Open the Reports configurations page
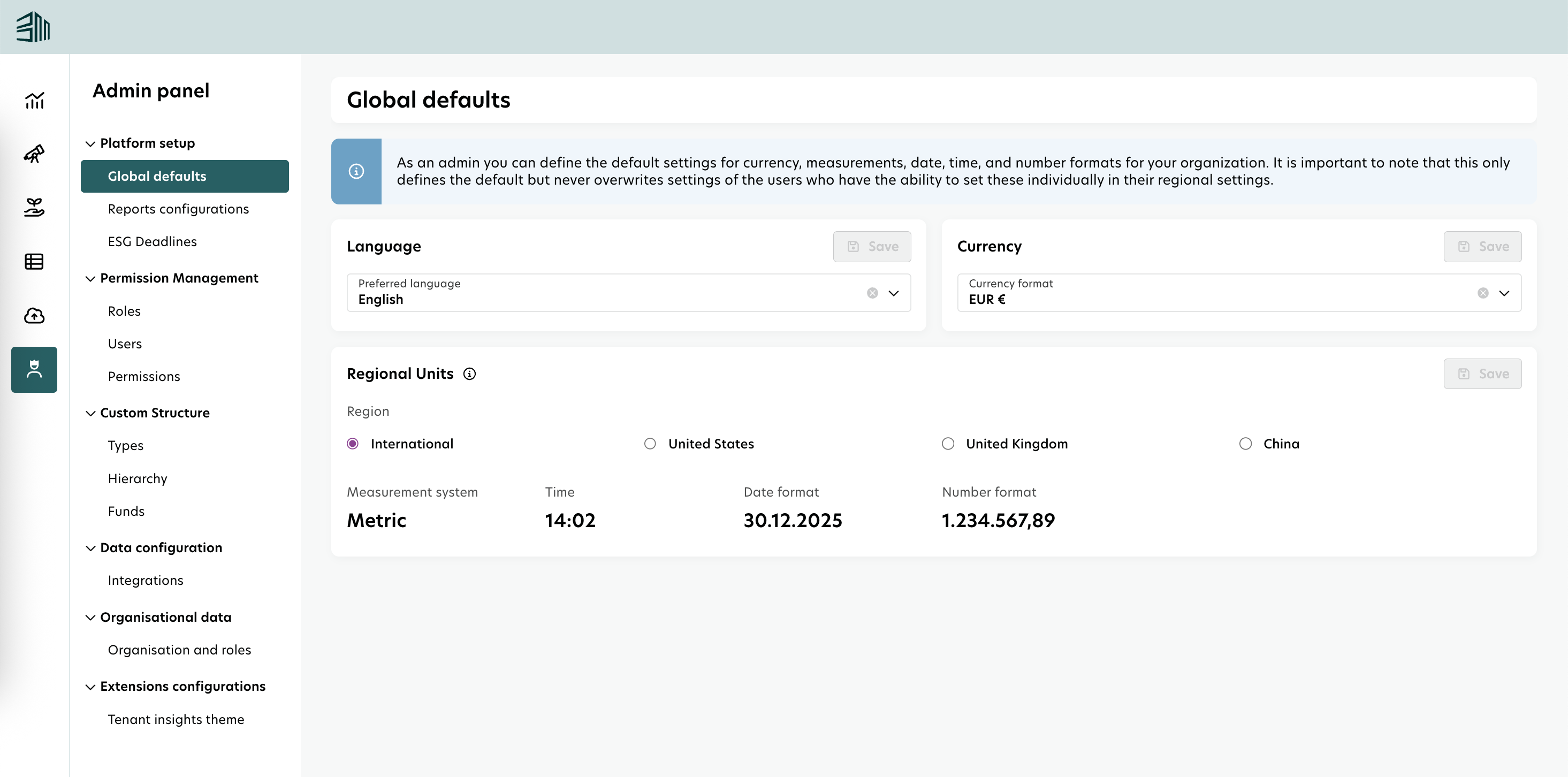Image resolution: width=1568 pixels, height=777 pixels. click(x=178, y=209)
